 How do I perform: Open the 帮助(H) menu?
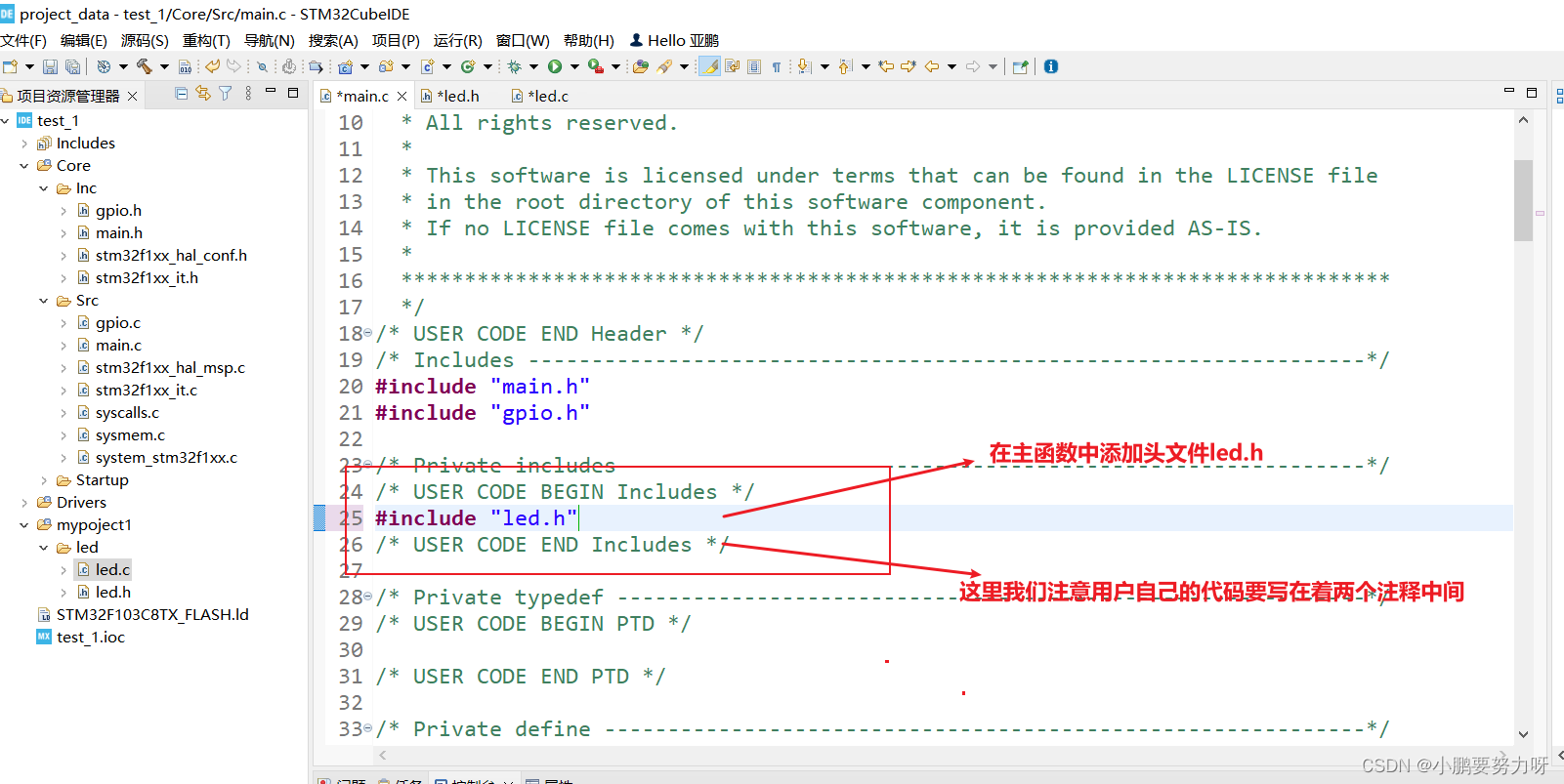[x=589, y=40]
